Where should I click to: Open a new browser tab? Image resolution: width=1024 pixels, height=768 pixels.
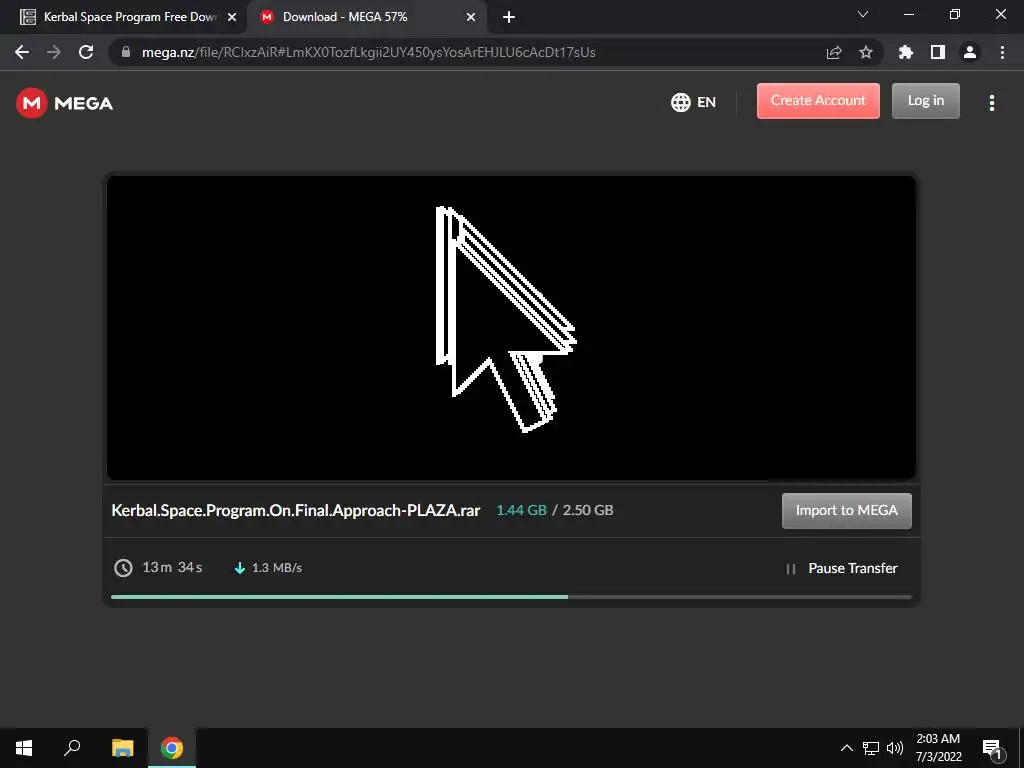pos(509,18)
